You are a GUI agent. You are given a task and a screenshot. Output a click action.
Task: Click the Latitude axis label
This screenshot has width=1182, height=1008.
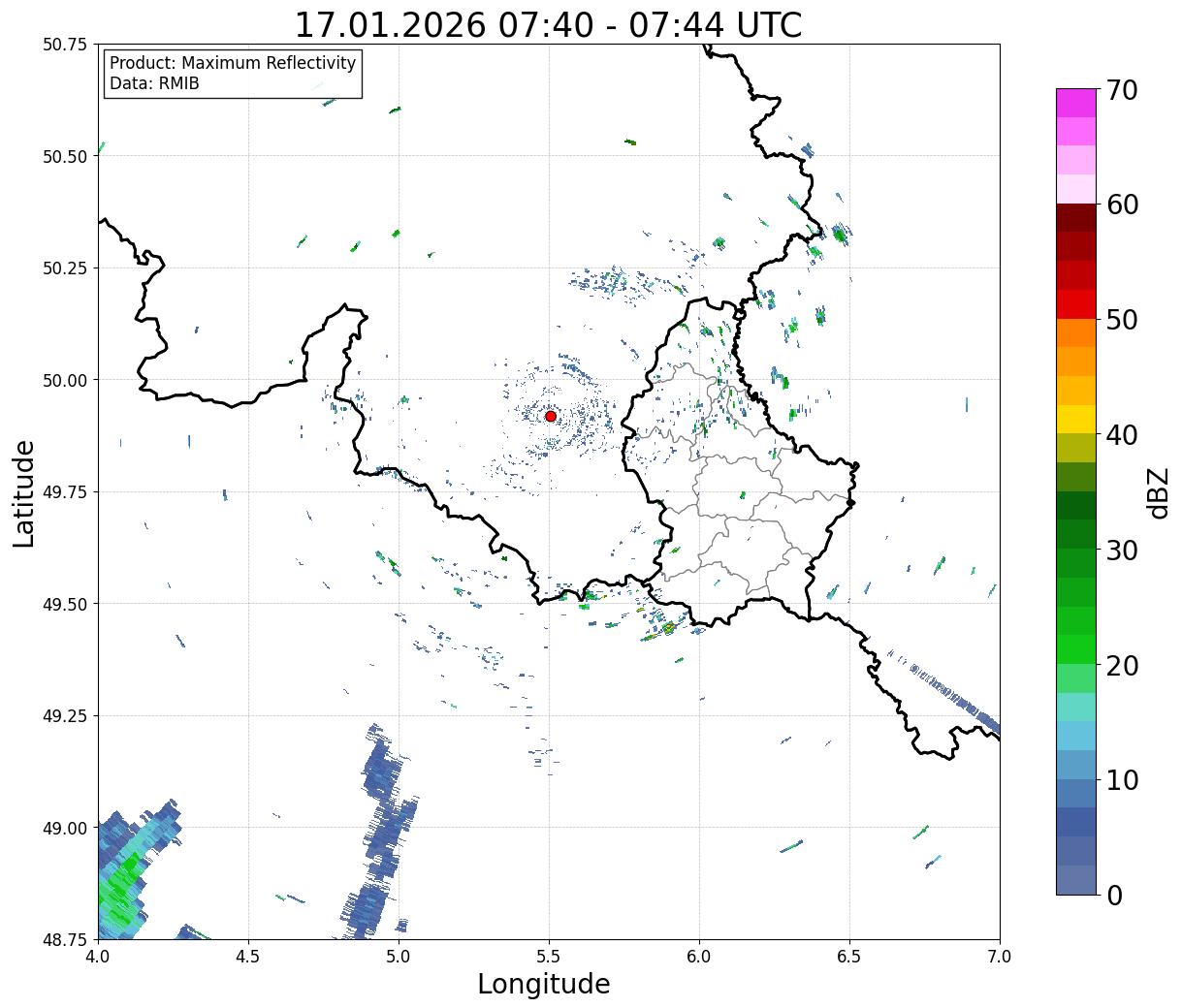24,492
